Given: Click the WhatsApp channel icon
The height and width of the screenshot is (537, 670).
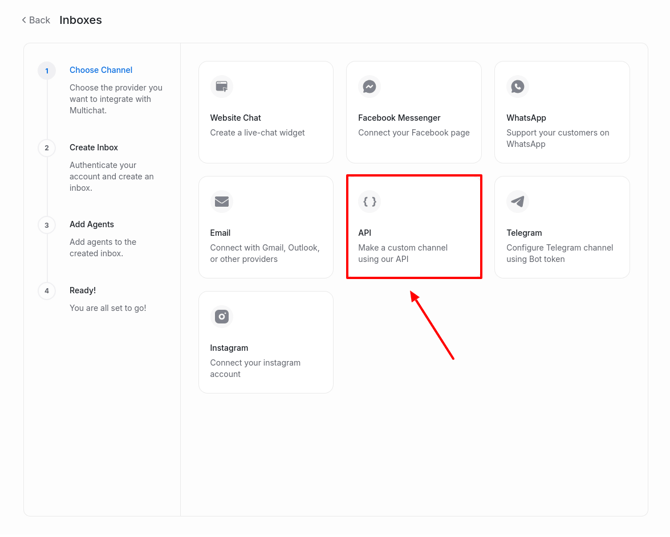Looking at the screenshot, I should tap(518, 87).
